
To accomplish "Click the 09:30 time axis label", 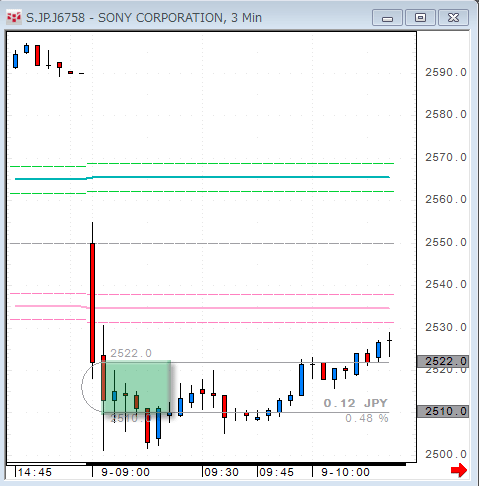I will click(x=221, y=472).
